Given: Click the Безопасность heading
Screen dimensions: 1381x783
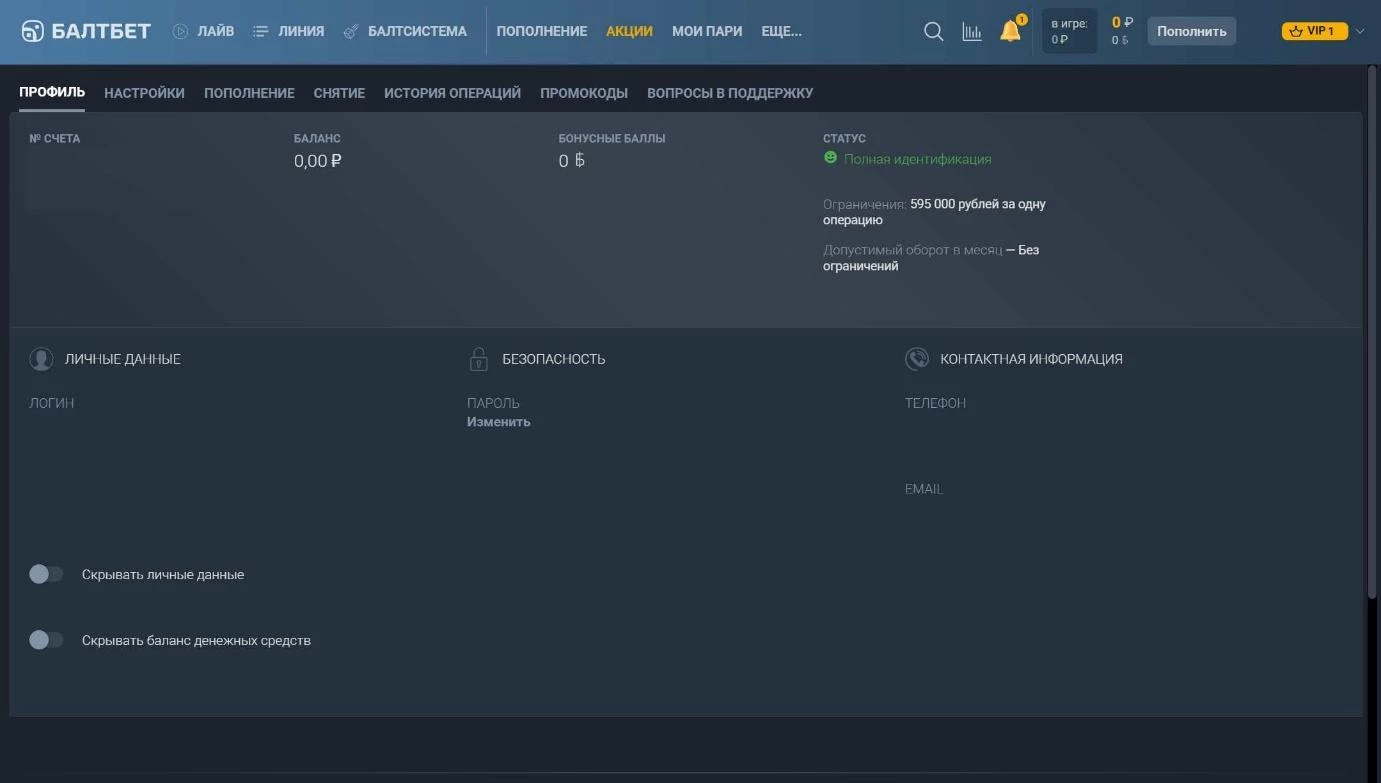Looking at the screenshot, I should [553, 359].
